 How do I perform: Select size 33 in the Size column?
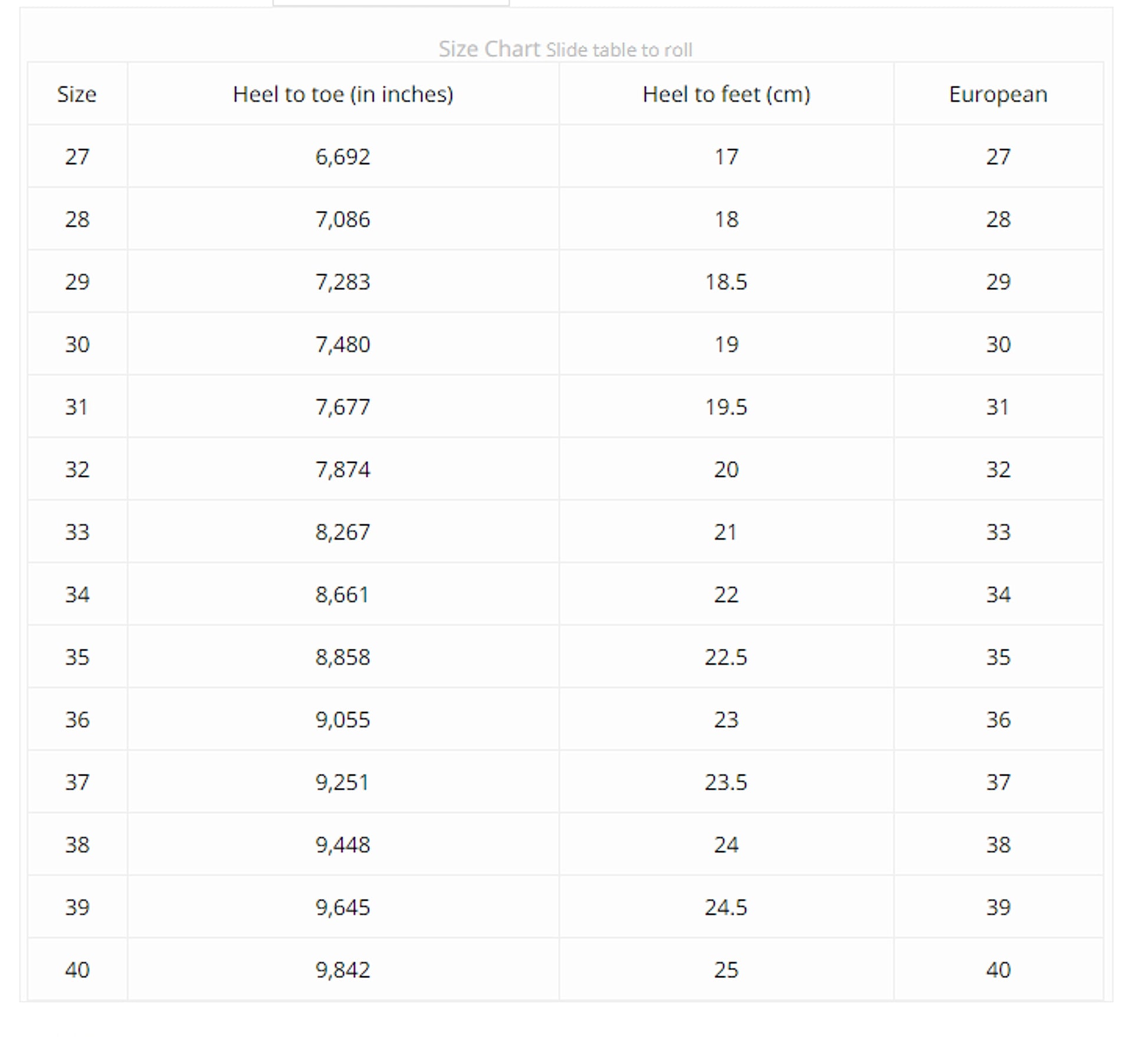(x=77, y=531)
